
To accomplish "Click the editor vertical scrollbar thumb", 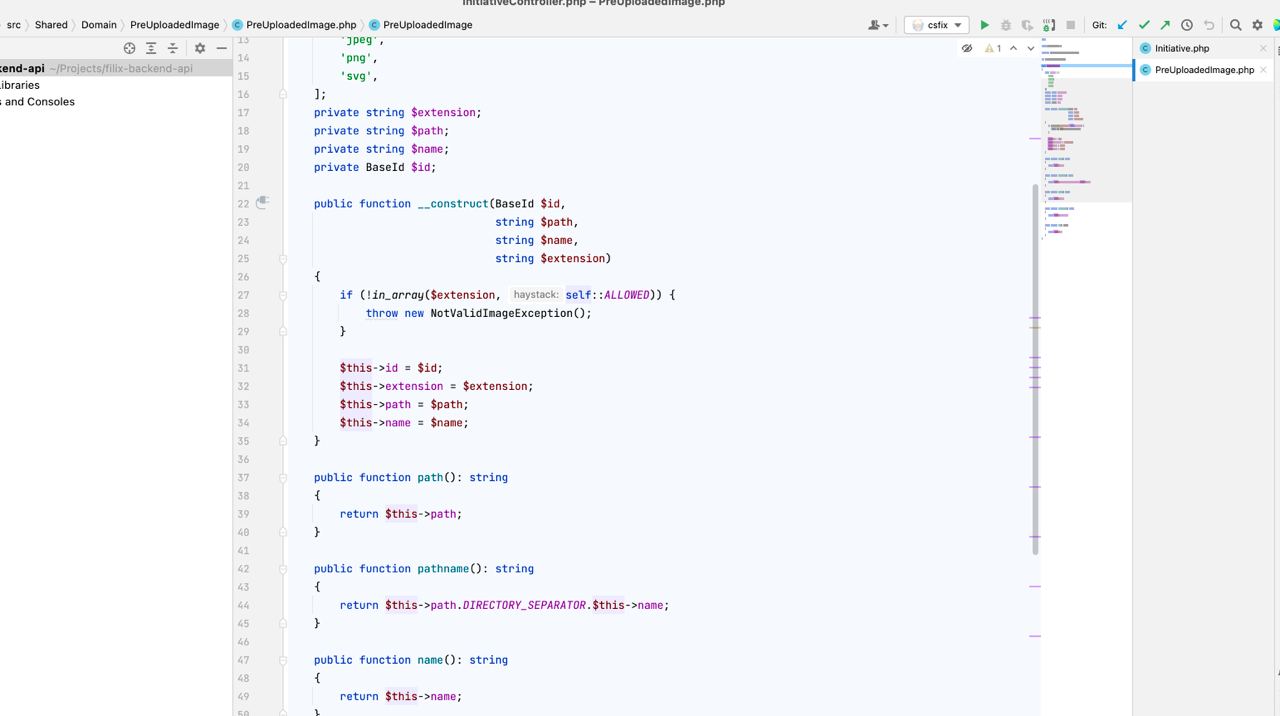I will 1035,369.
